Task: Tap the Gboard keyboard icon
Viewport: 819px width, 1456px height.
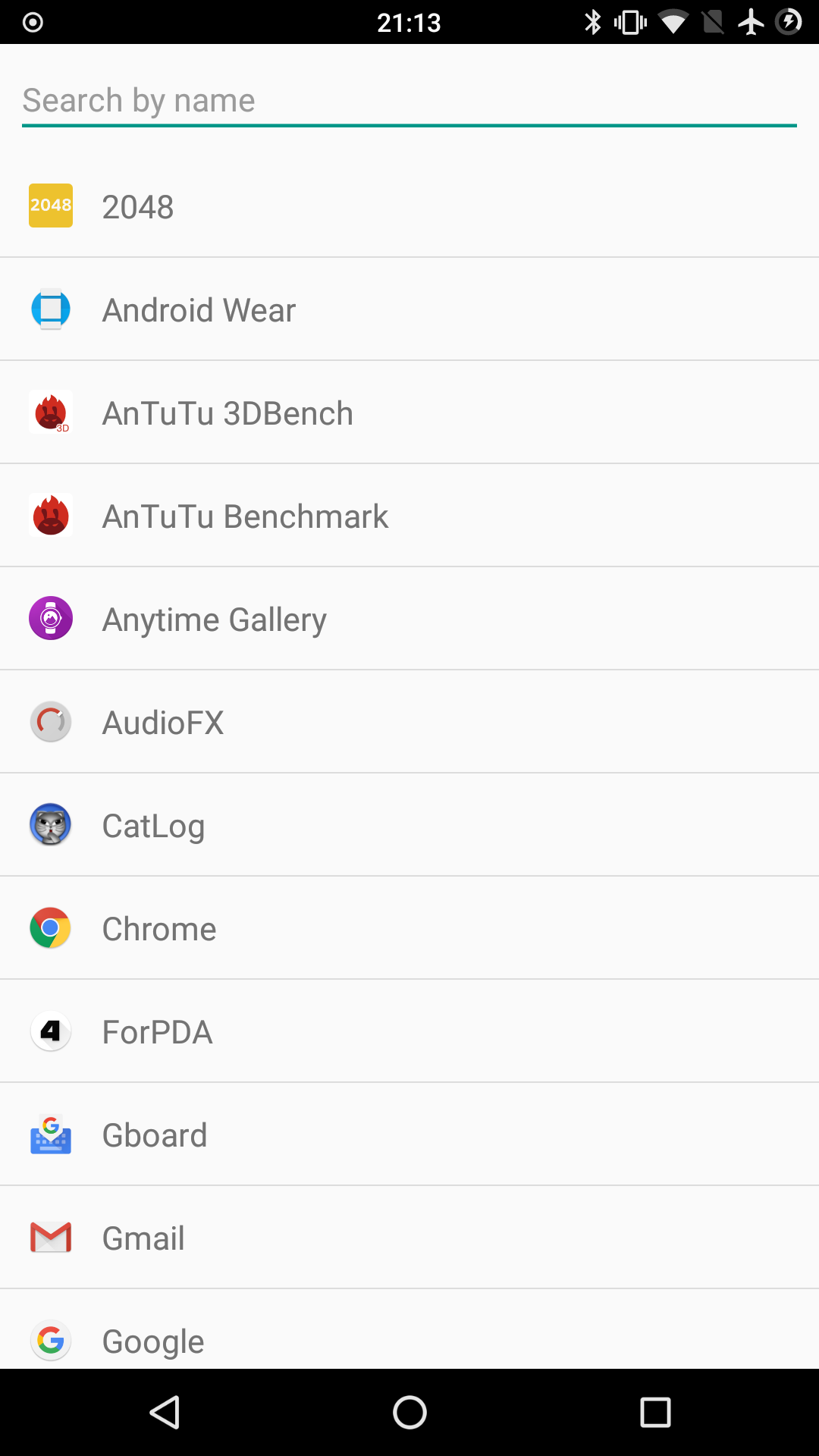Action: click(x=51, y=1134)
